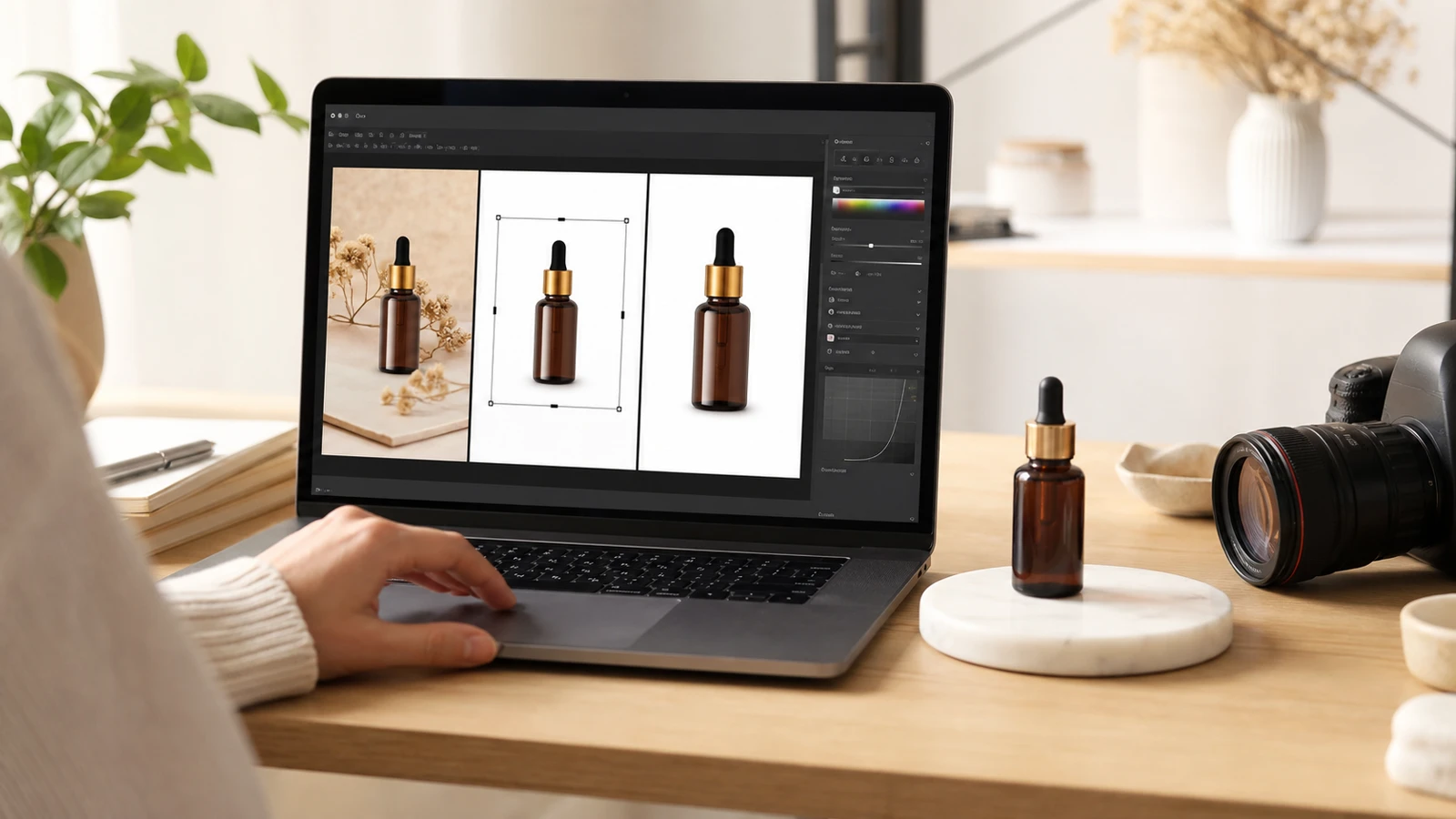Viewport: 1456px width, 819px height.
Task: Click the first icon in the upper toolbar row
Action: [331, 134]
